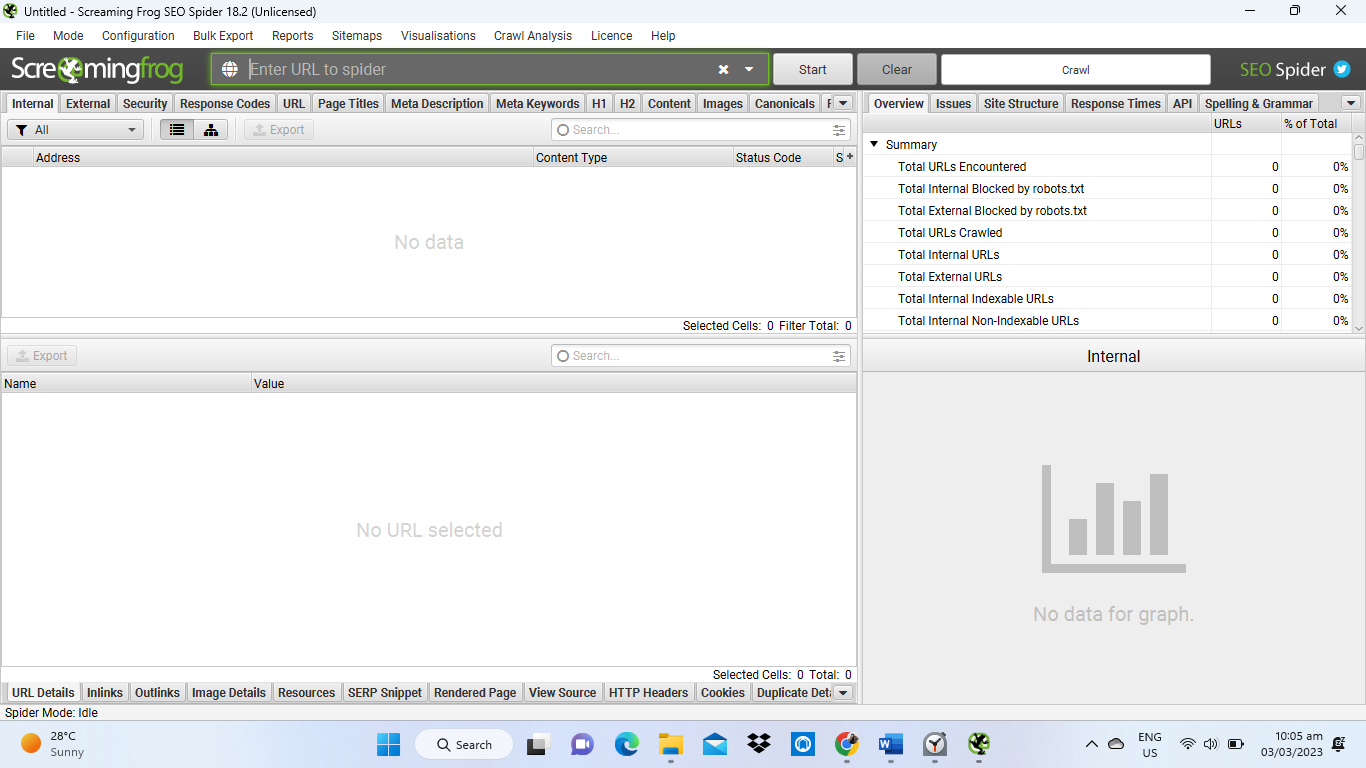1366x768 pixels.
Task: Click the globe icon in the URL bar
Action: [230, 69]
